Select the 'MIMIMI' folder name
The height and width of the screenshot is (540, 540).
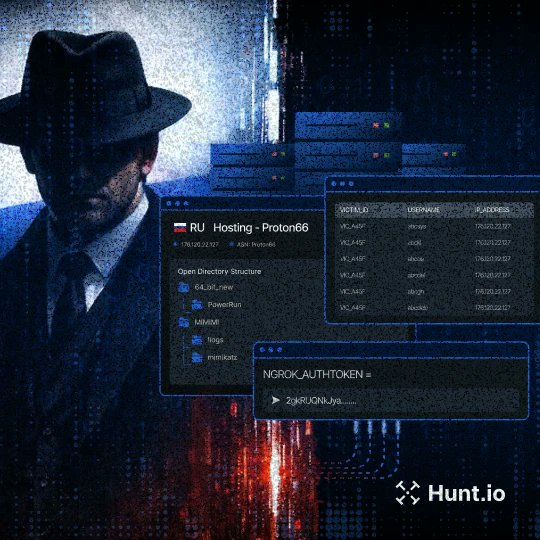tap(207, 322)
